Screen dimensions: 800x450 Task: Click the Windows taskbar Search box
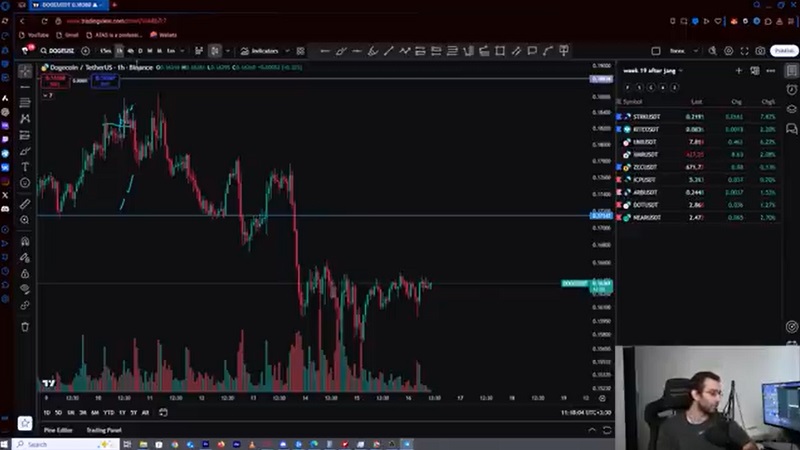coord(40,444)
